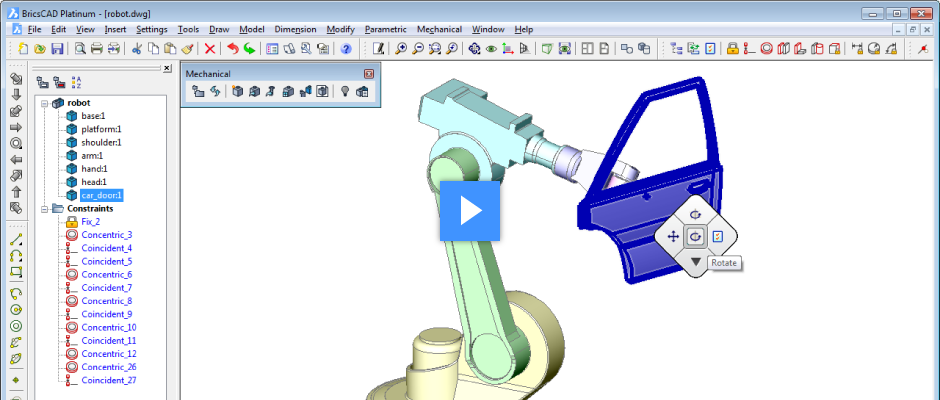This screenshot has width=940, height=400.
Task: Open the blue Help question mark icon
Action: (x=346, y=49)
